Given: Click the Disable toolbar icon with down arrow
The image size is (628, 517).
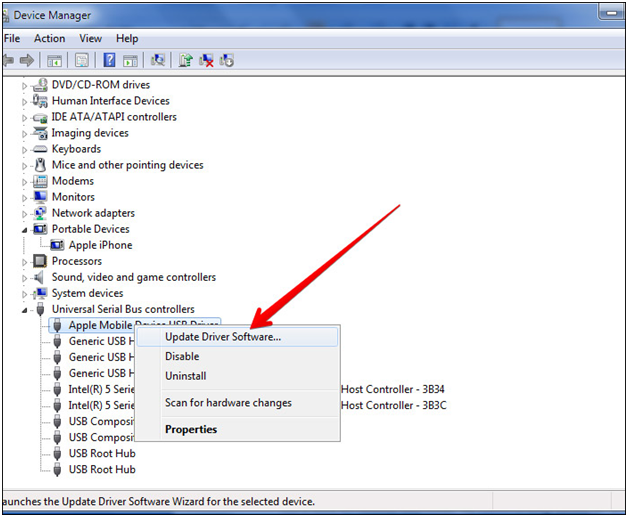Looking at the screenshot, I should (227, 61).
